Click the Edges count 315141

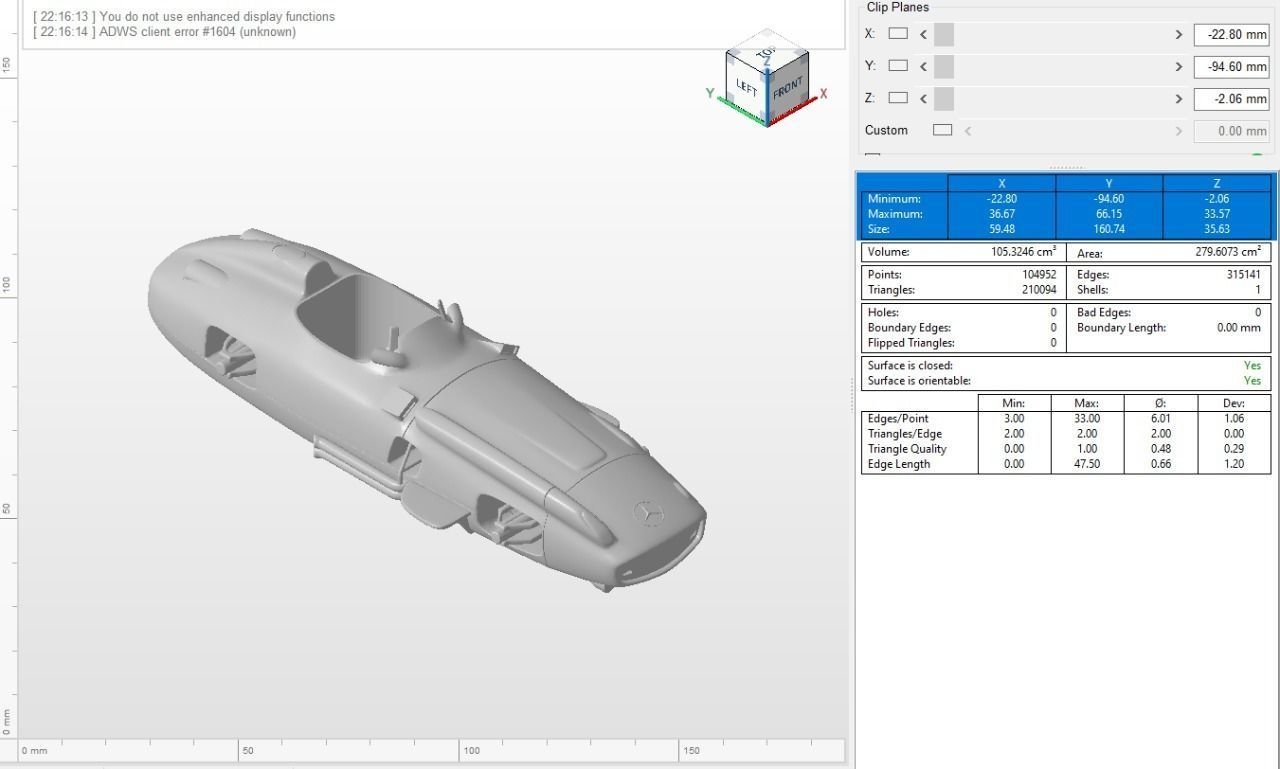pyautogui.click(x=1243, y=274)
